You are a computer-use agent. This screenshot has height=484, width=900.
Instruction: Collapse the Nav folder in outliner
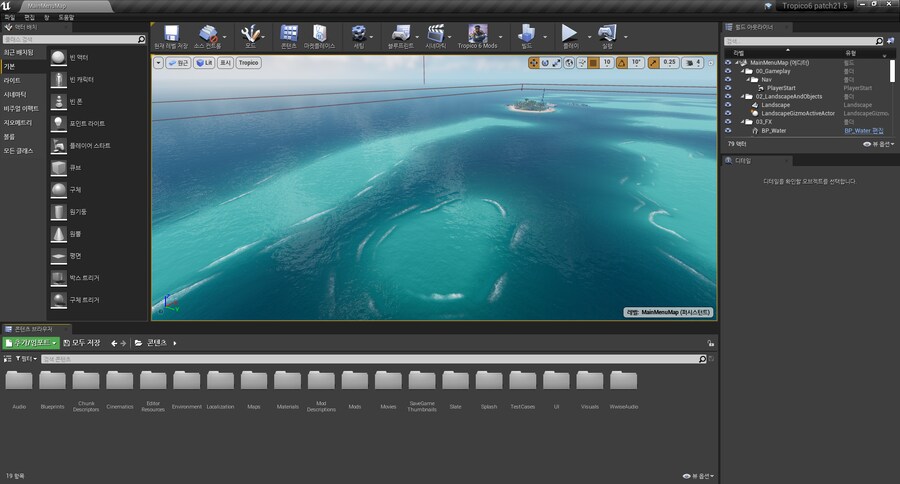tap(748, 80)
